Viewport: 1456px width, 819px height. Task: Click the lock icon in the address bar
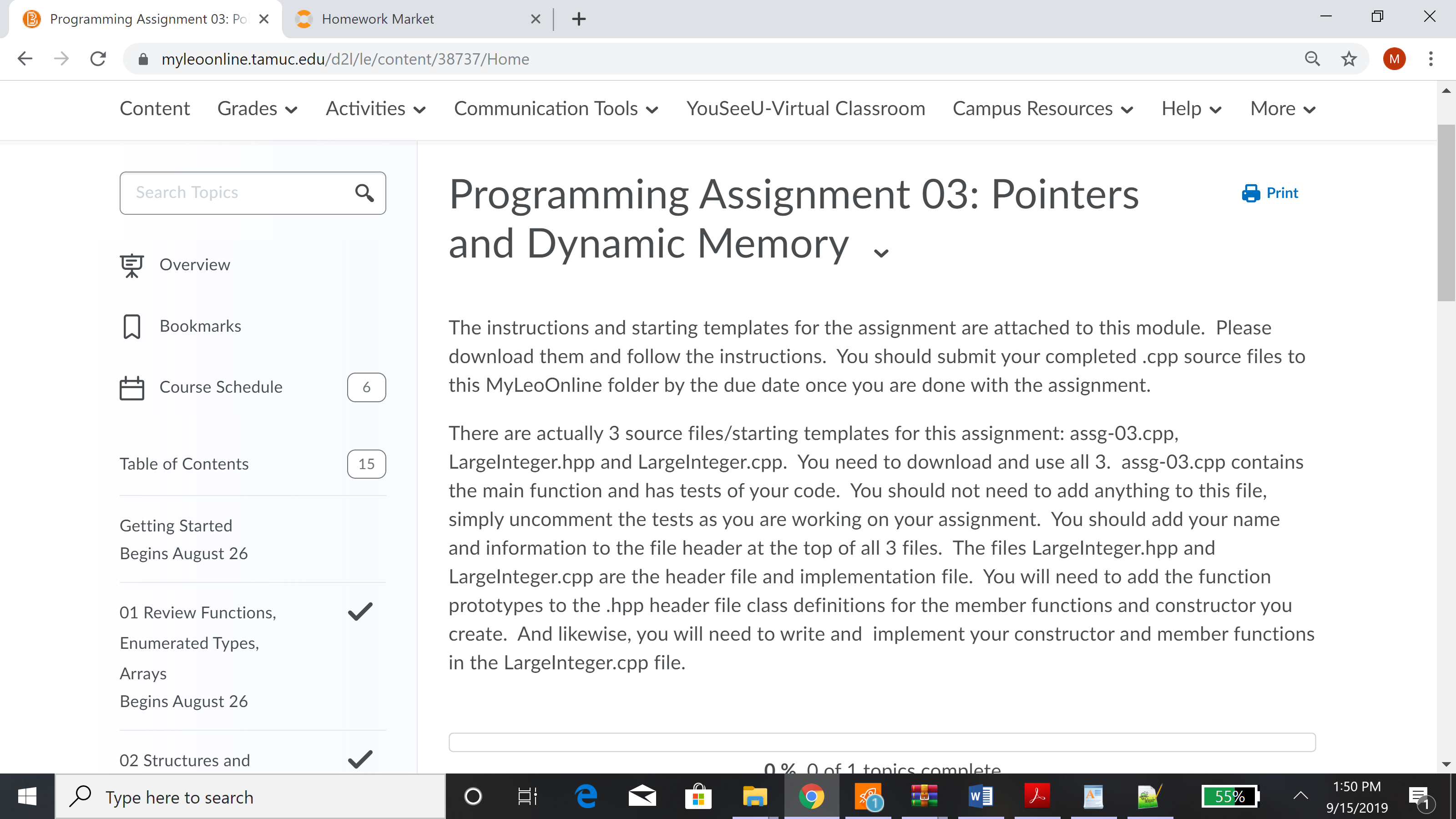[x=143, y=59]
